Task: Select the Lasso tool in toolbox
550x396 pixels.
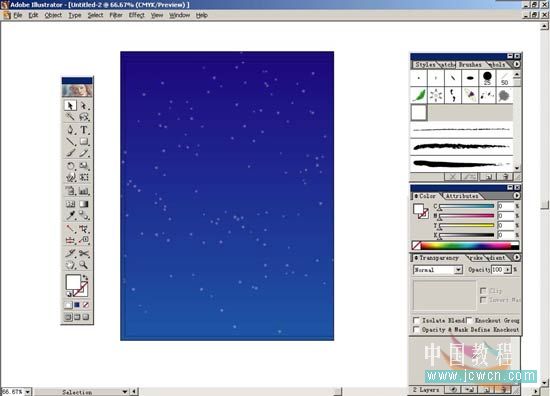Action: [x=84, y=117]
